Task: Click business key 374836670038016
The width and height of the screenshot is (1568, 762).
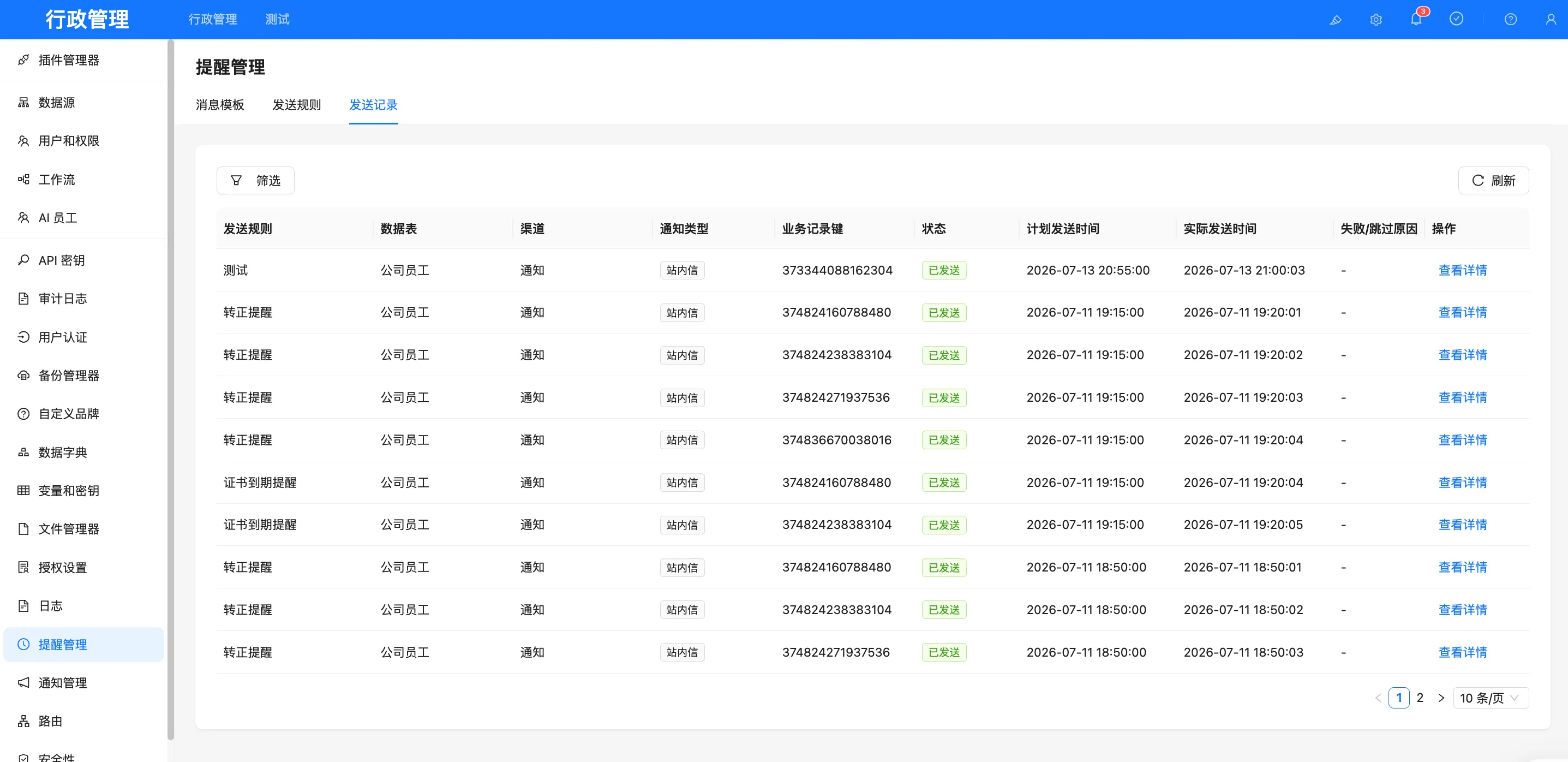Action: (836, 440)
